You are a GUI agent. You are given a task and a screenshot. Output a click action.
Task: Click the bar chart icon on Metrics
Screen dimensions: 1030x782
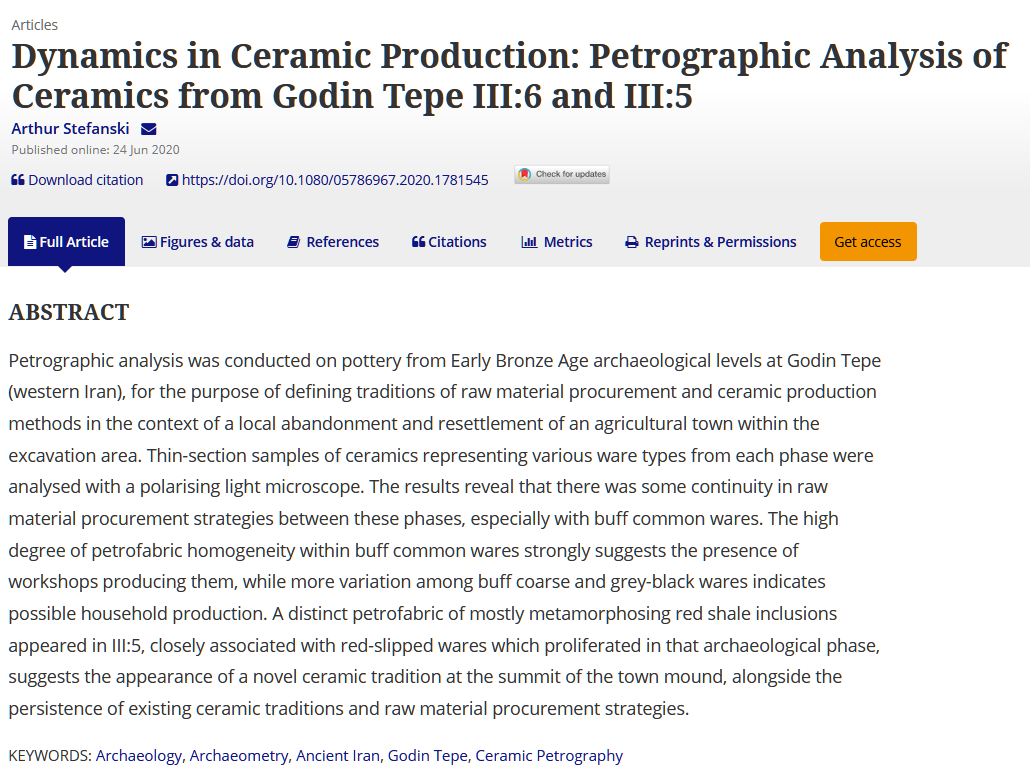[529, 242]
